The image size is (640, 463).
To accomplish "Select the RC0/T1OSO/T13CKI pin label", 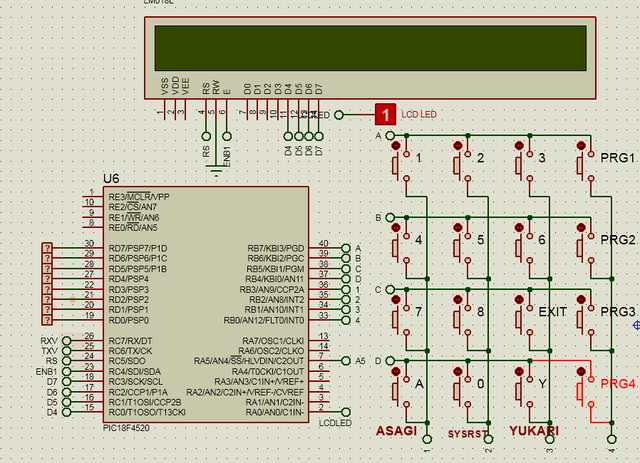I will click(147, 412).
